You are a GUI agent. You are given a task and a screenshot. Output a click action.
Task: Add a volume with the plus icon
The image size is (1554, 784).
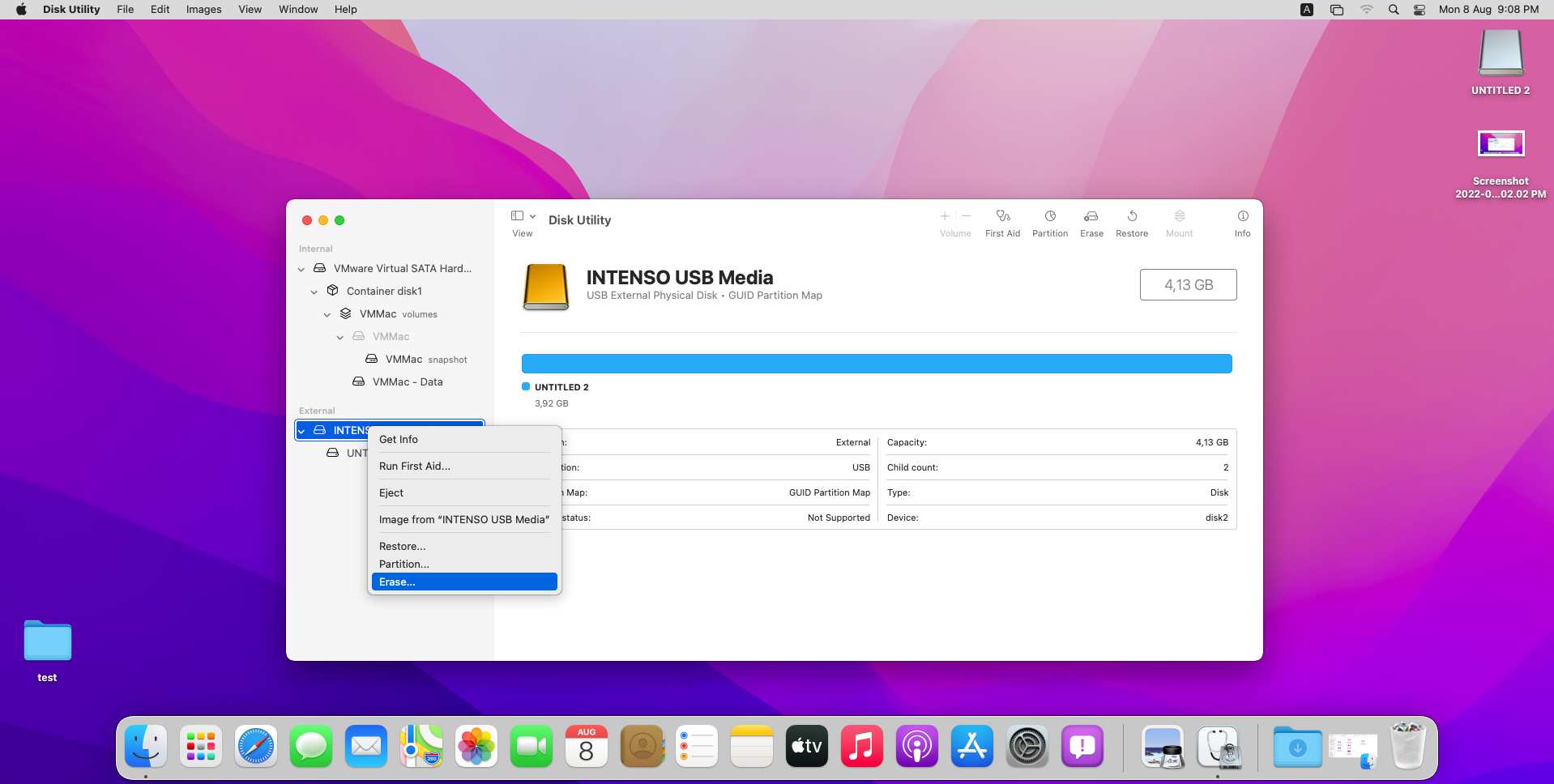[945, 216]
